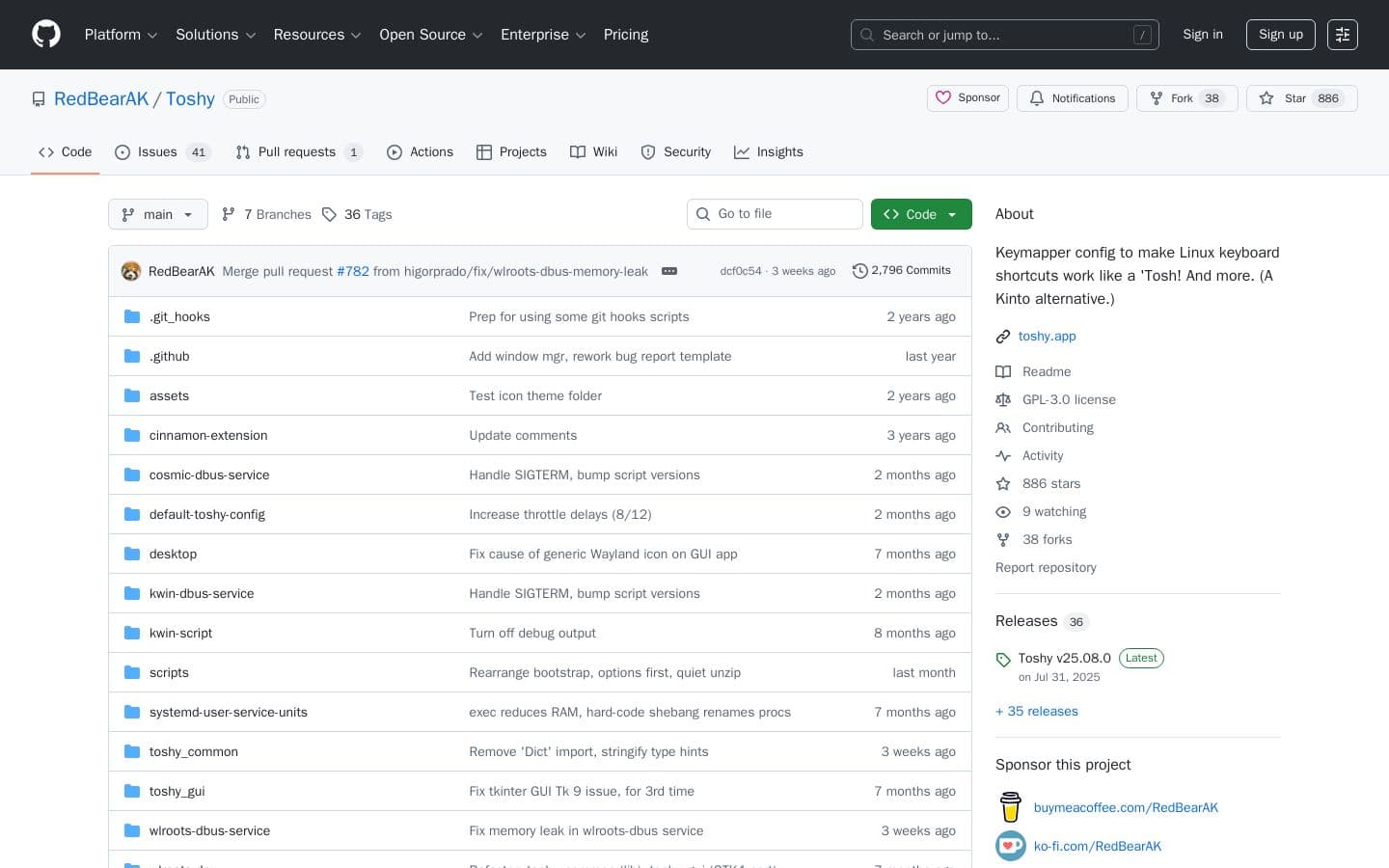The width and height of the screenshot is (1389, 868).
Task: Switch to the Issues tab
Action: point(156,151)
